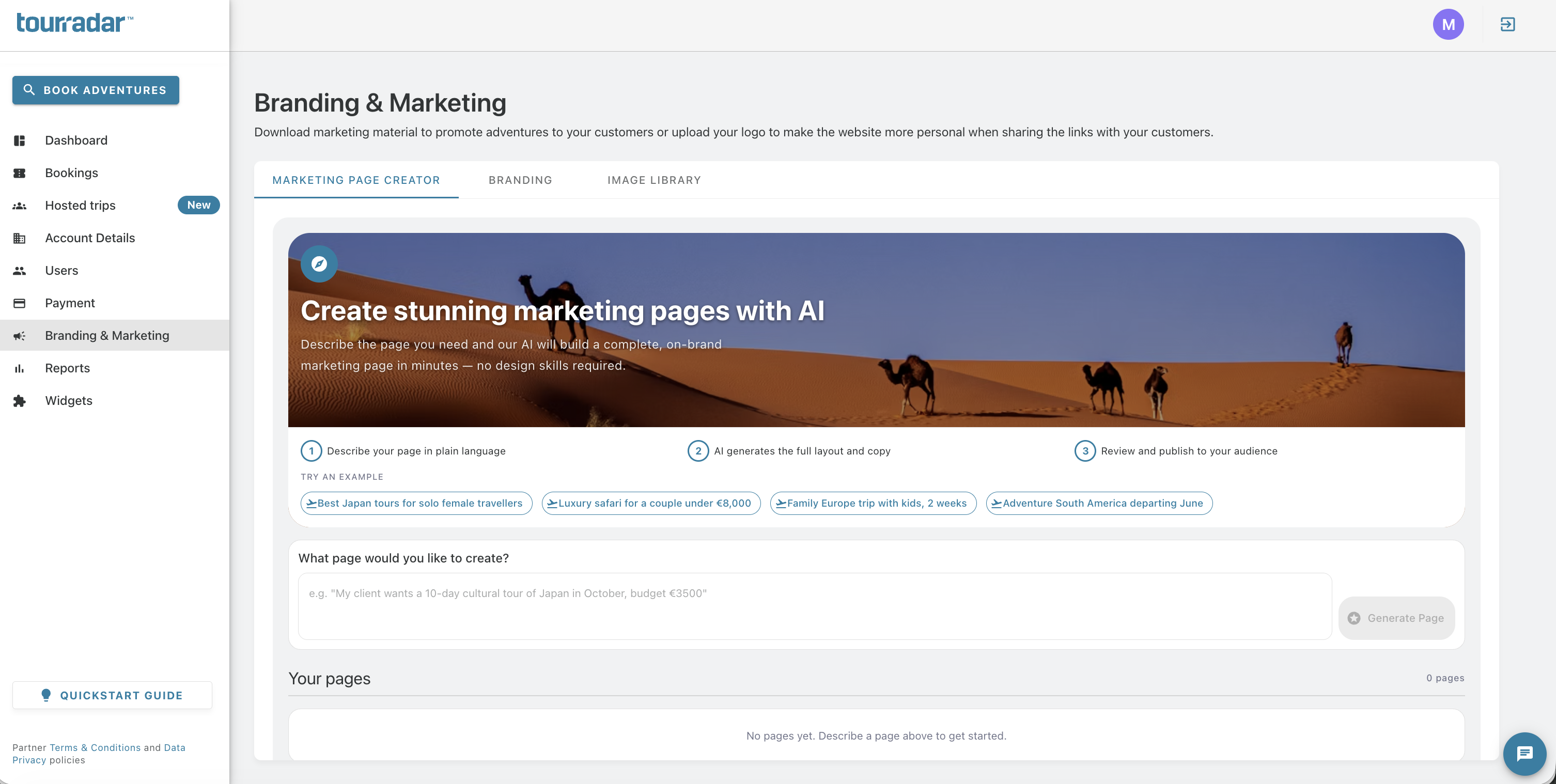Open the Terms & Conditions link
This screenshot has height=784, width=1556.
coord(95,747)
